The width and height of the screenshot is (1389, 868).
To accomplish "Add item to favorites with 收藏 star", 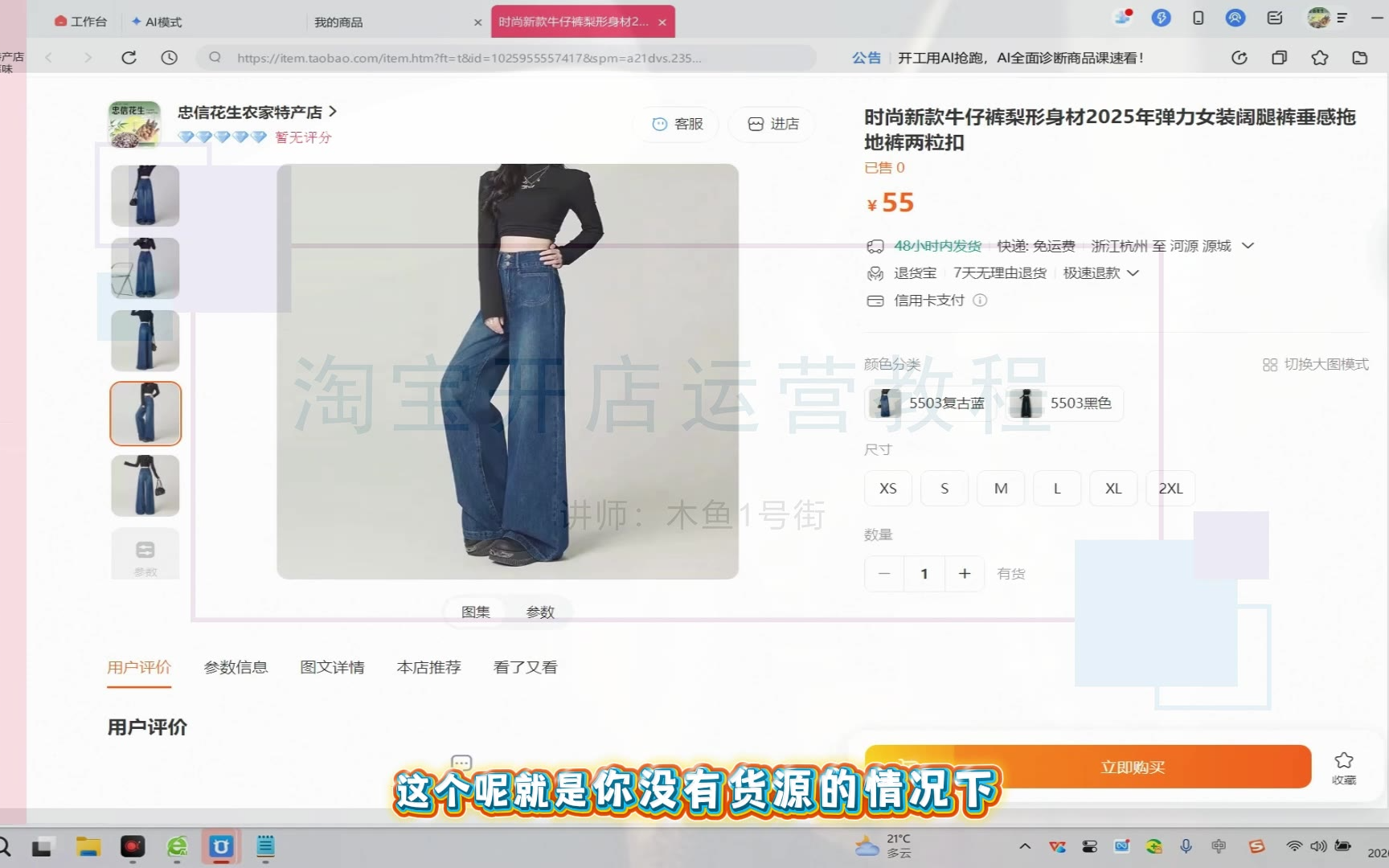I will [1344, 768].
